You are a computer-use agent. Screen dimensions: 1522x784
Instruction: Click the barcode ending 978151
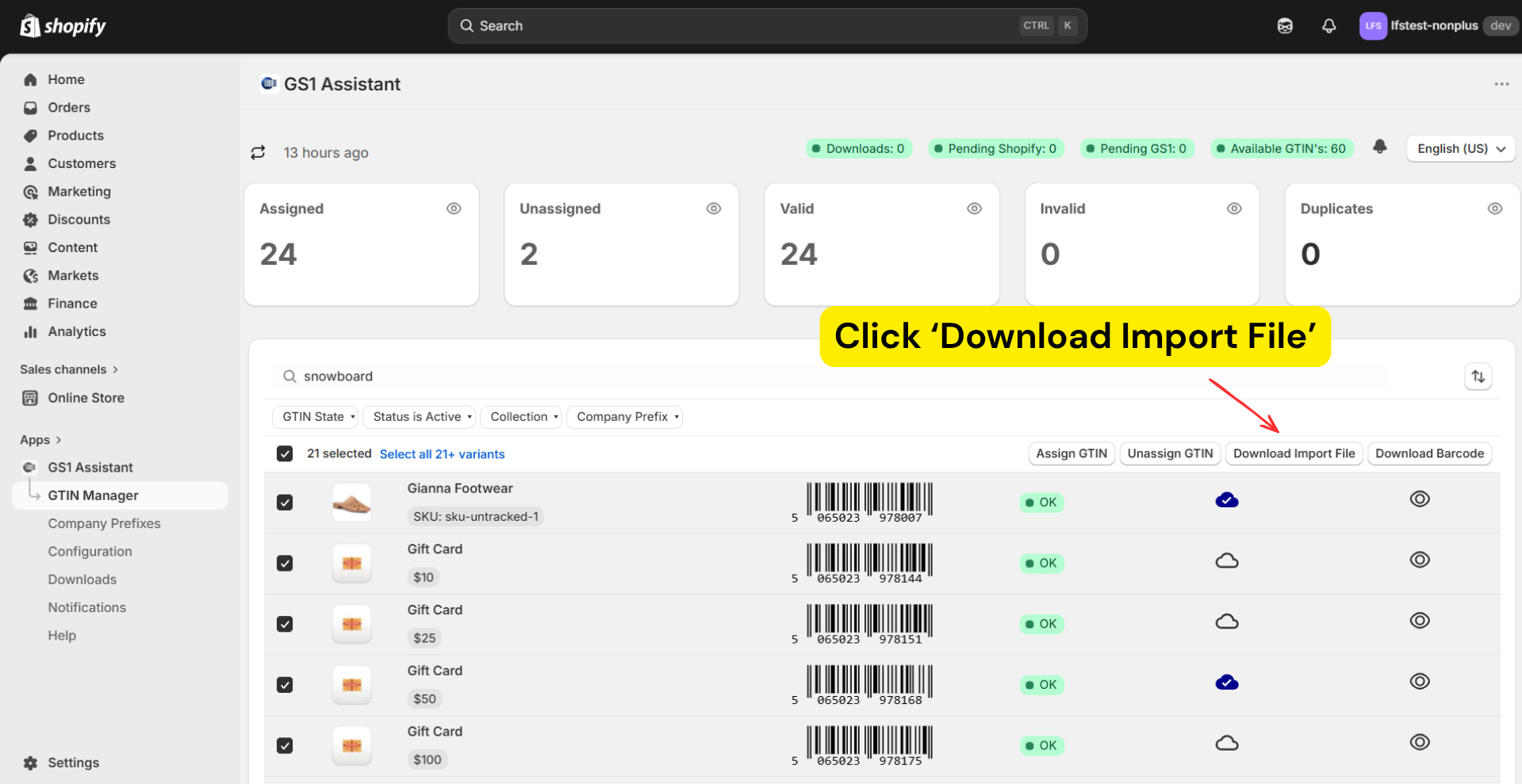point(862,625)
